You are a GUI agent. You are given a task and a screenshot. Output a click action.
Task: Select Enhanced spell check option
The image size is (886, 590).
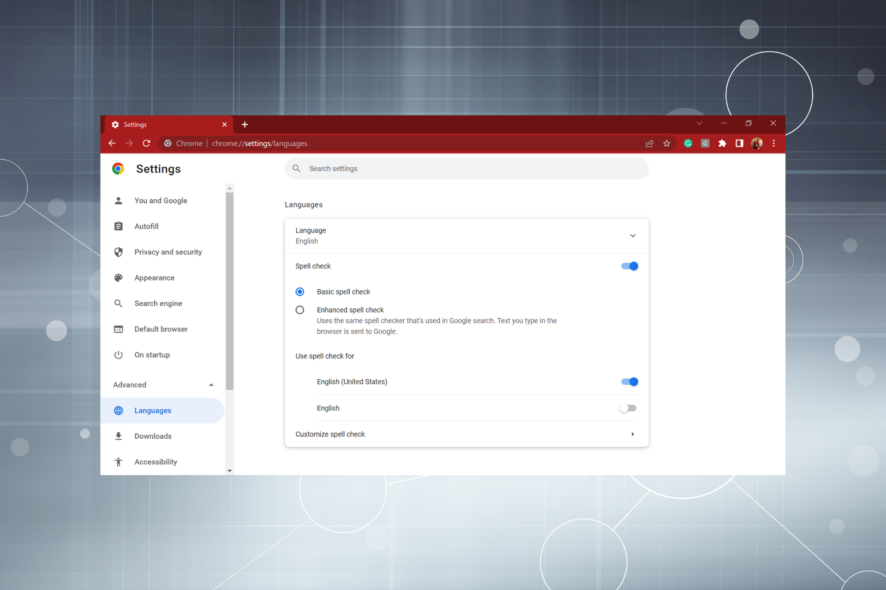[300, 310]
